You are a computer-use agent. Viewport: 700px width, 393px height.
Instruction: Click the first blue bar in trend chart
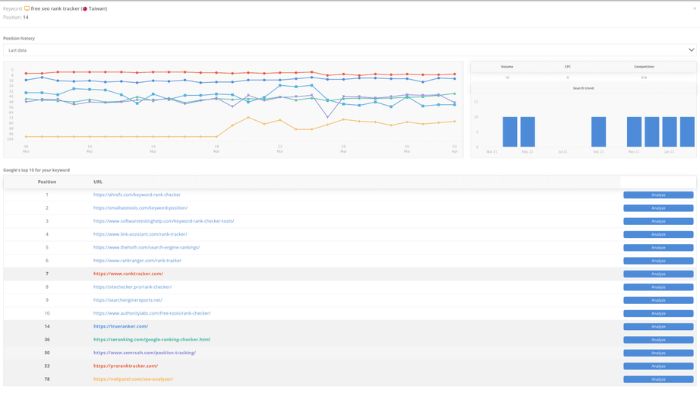pos(510,132)
